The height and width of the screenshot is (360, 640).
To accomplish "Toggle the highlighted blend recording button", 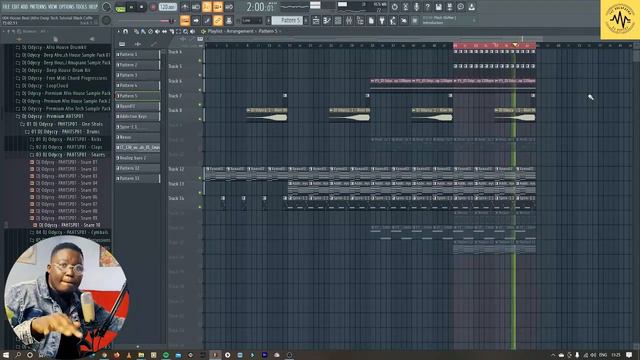I will pos(218,7).
